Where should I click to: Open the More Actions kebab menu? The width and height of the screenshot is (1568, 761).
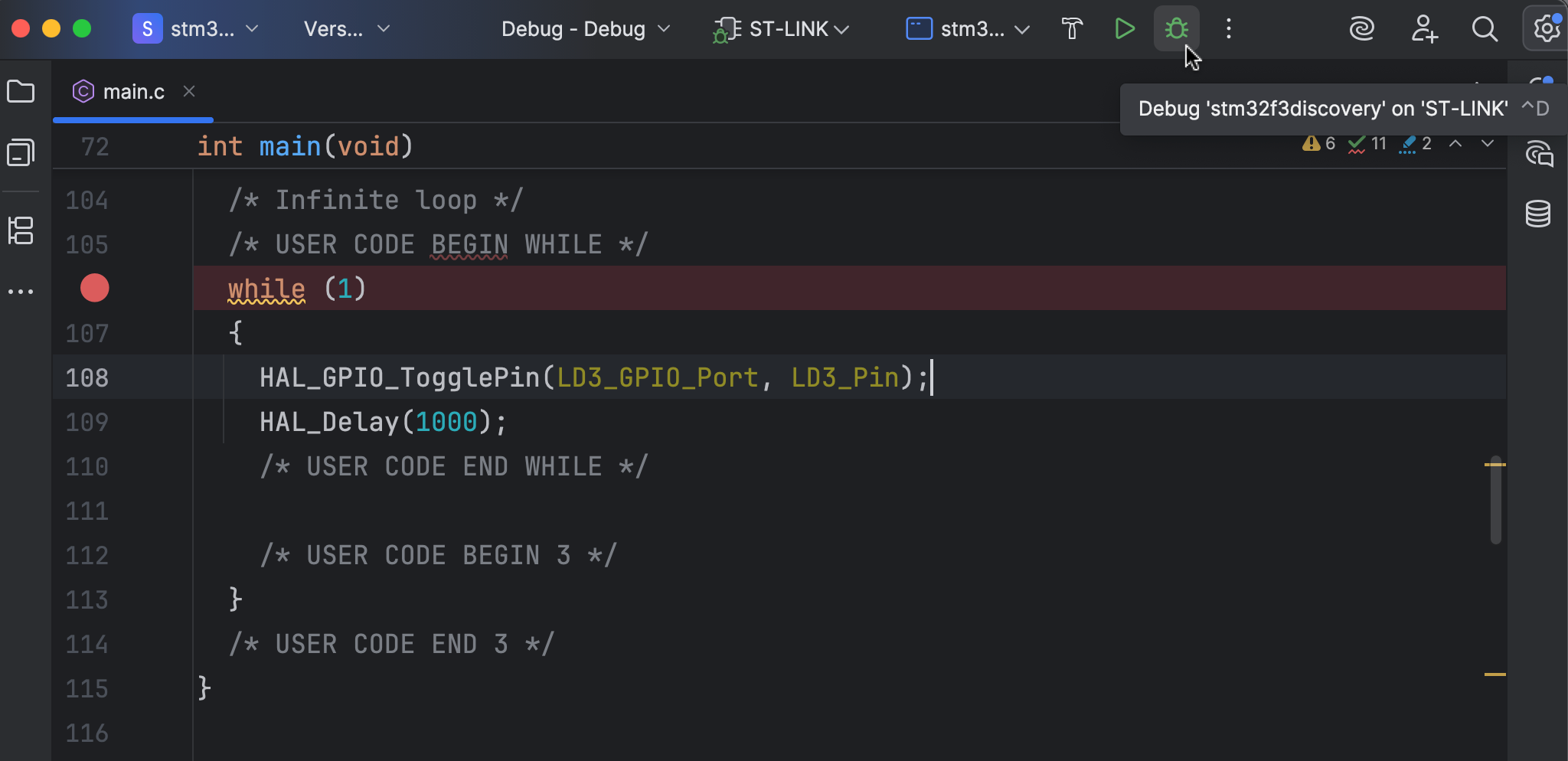(1227, 29)
